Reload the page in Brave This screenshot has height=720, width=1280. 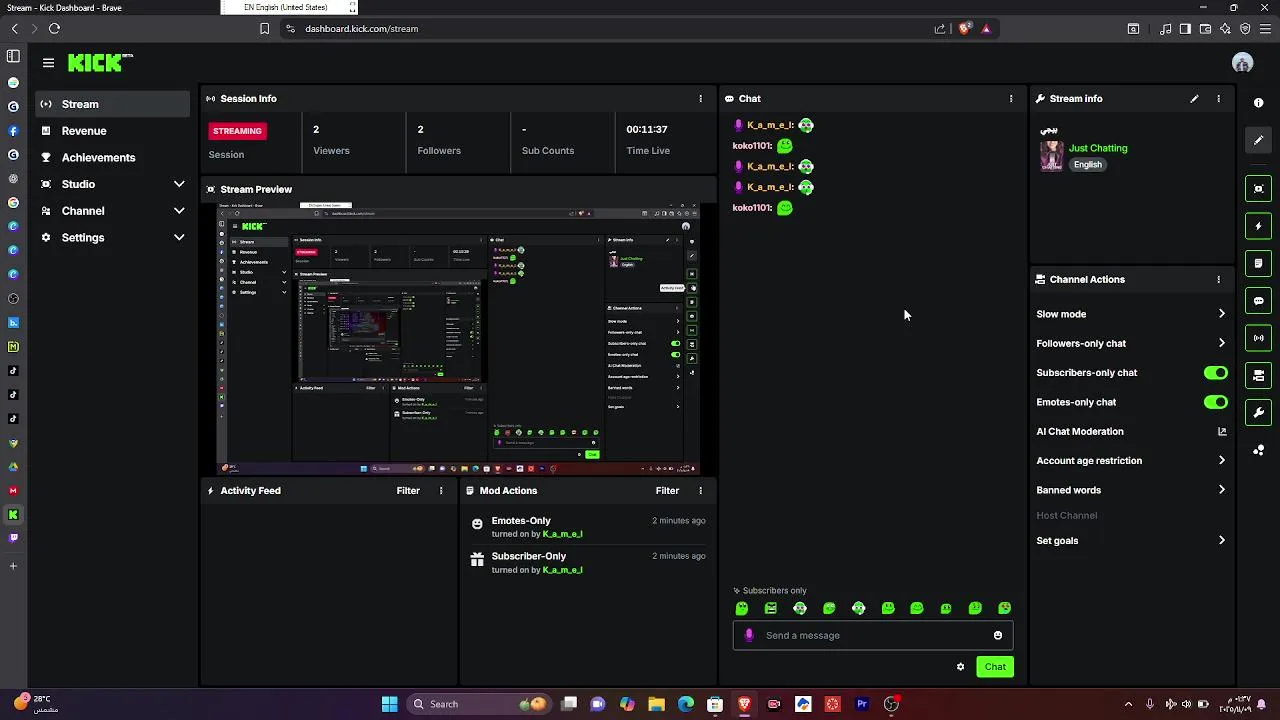54,29
